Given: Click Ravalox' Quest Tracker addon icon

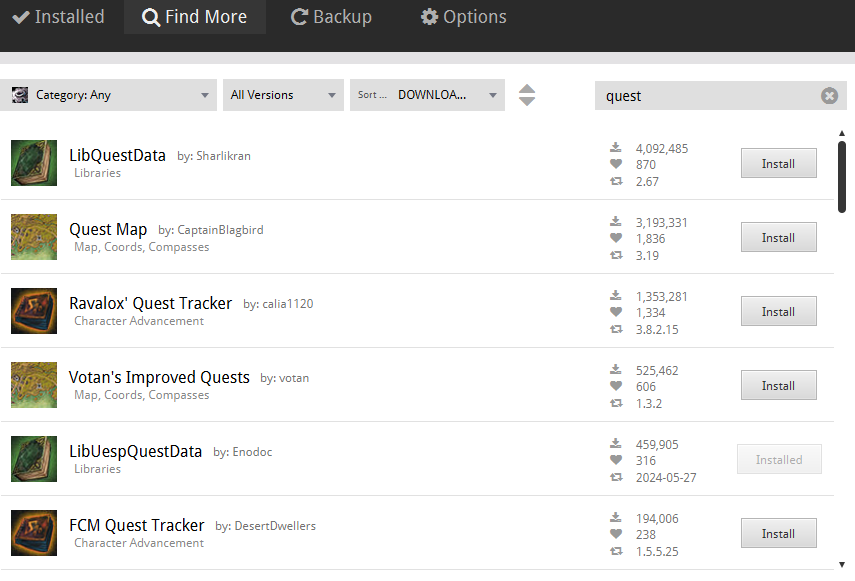Looking at the screenshot, I should (34, 311).
